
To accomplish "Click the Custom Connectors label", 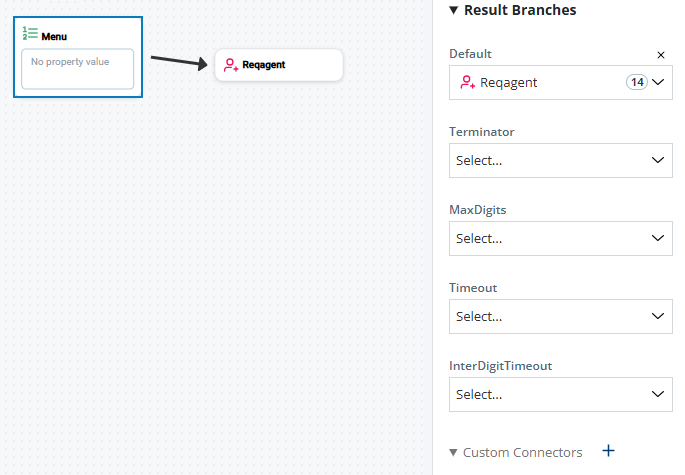I will (522, 452).
